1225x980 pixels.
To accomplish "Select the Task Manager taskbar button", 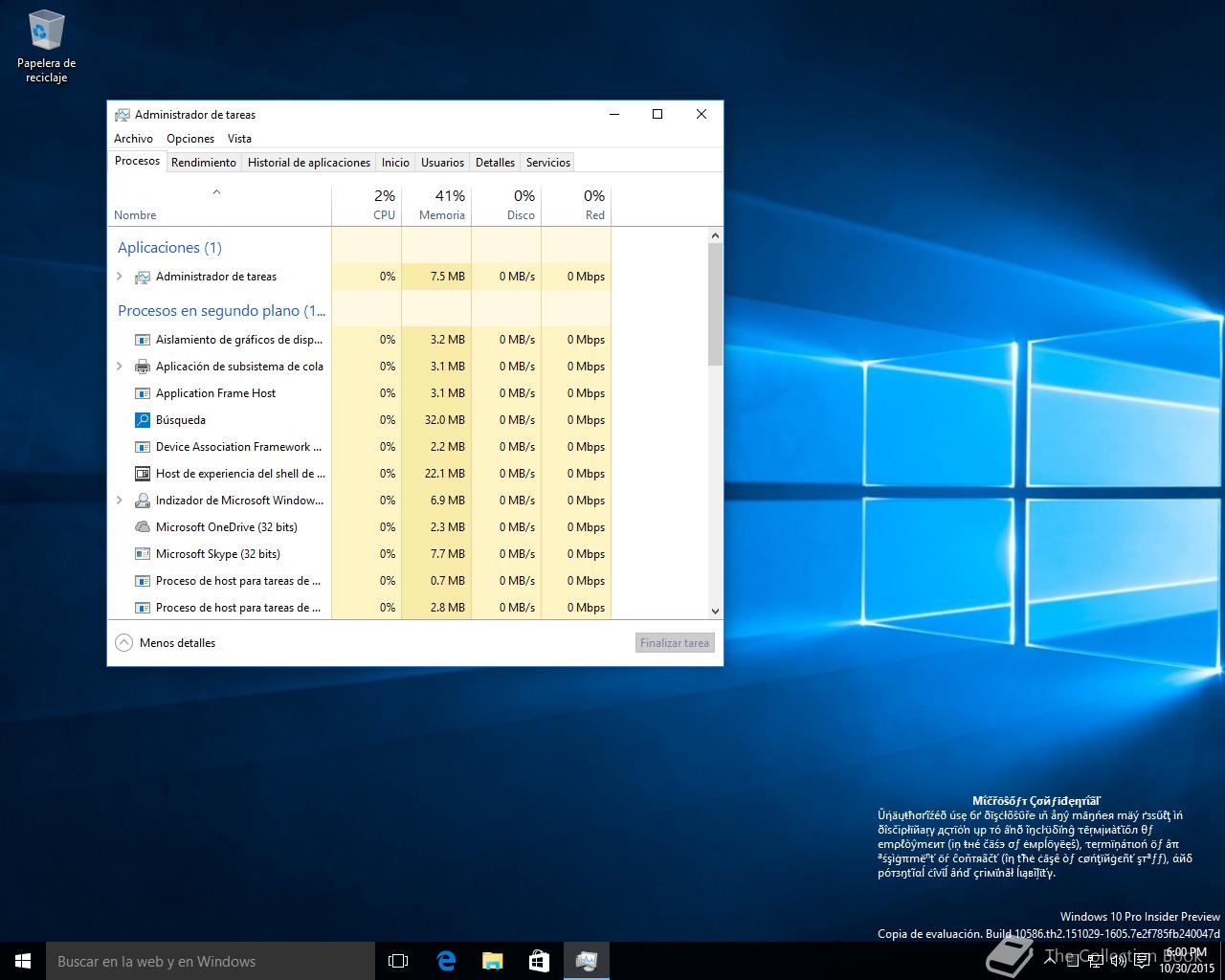I will tap(586, 961).
